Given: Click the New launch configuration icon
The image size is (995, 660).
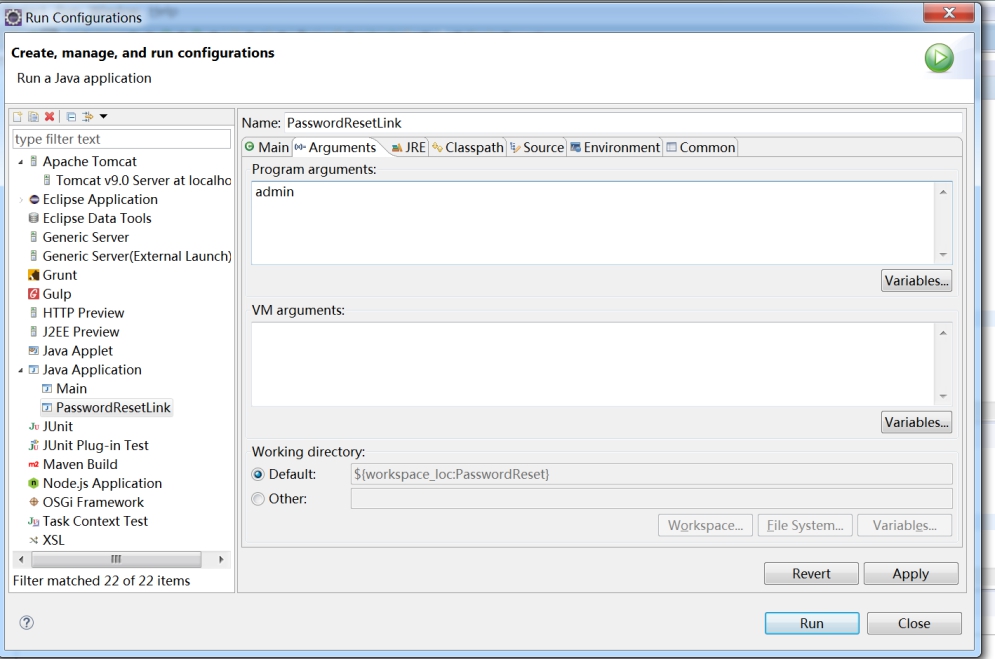Looking at the screenshot, I should pyautogui.click(x=18, y=117).
